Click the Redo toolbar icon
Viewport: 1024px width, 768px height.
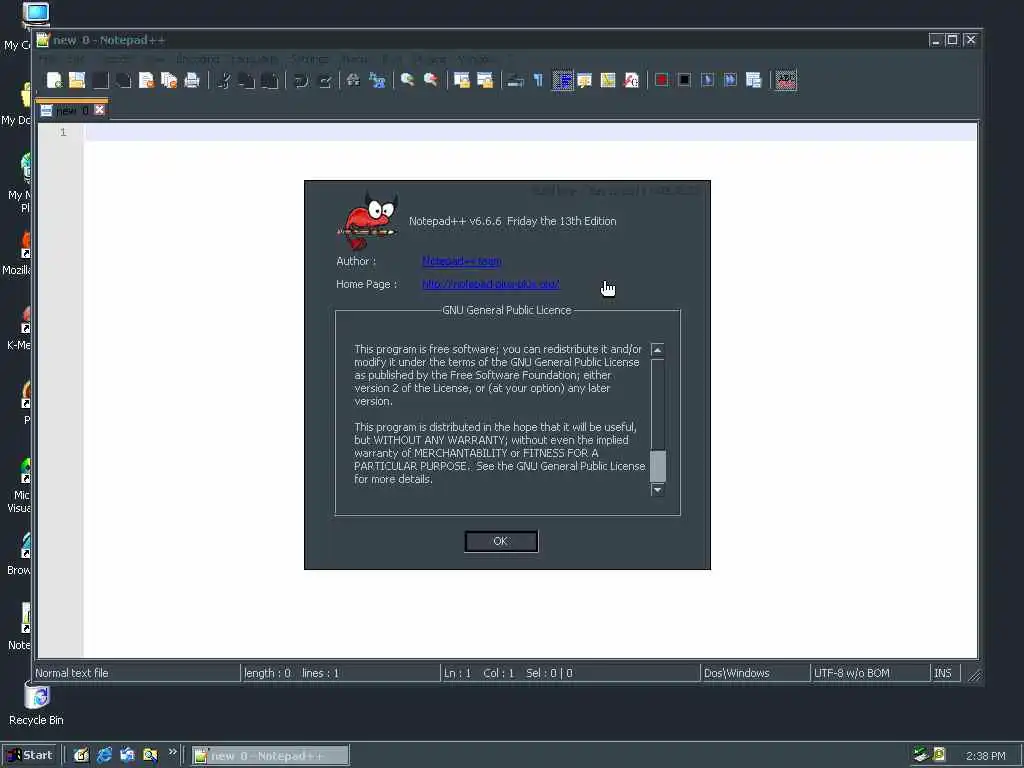coord(323,80)
